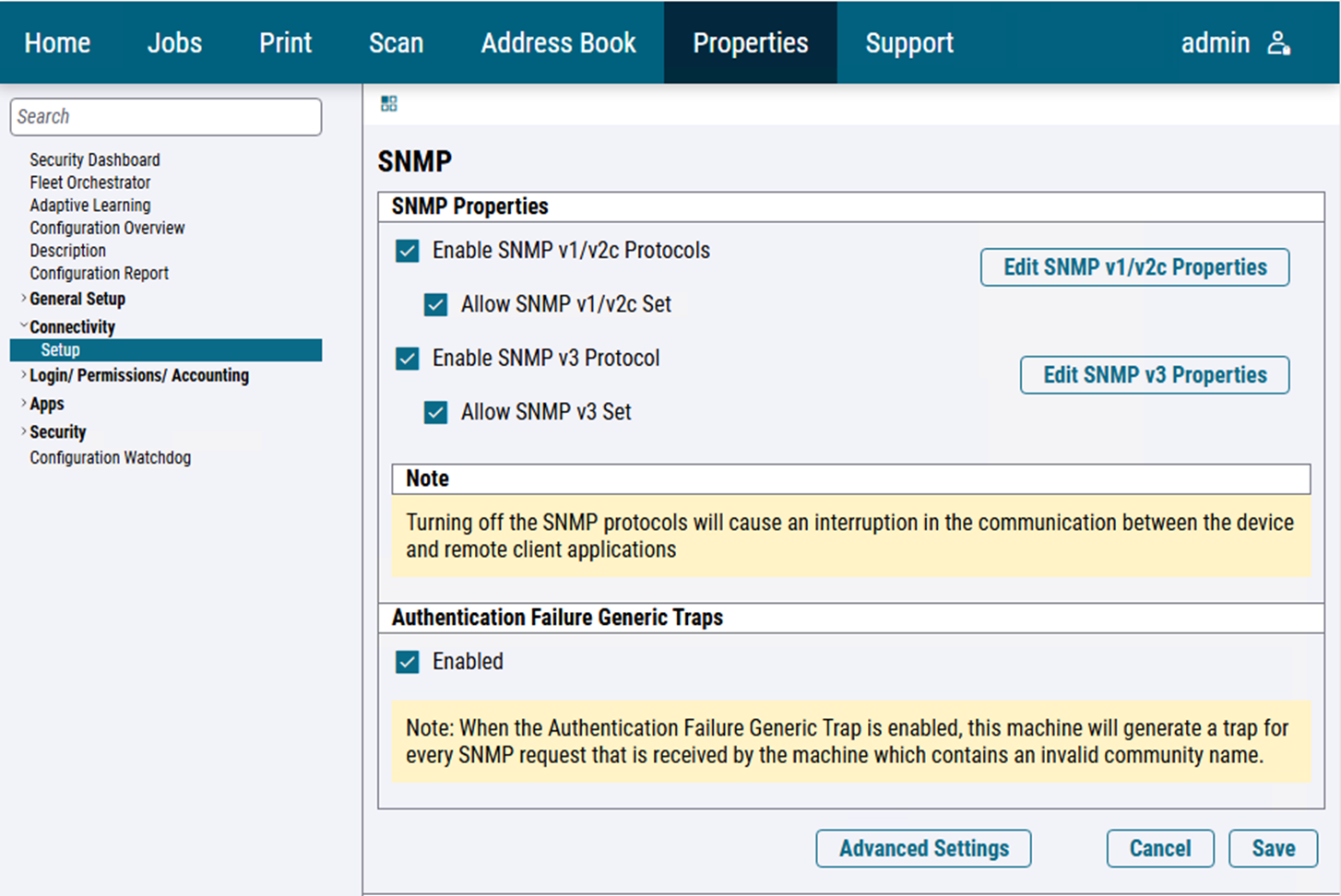Click the admin user profile icon

tap(1278, 43)
